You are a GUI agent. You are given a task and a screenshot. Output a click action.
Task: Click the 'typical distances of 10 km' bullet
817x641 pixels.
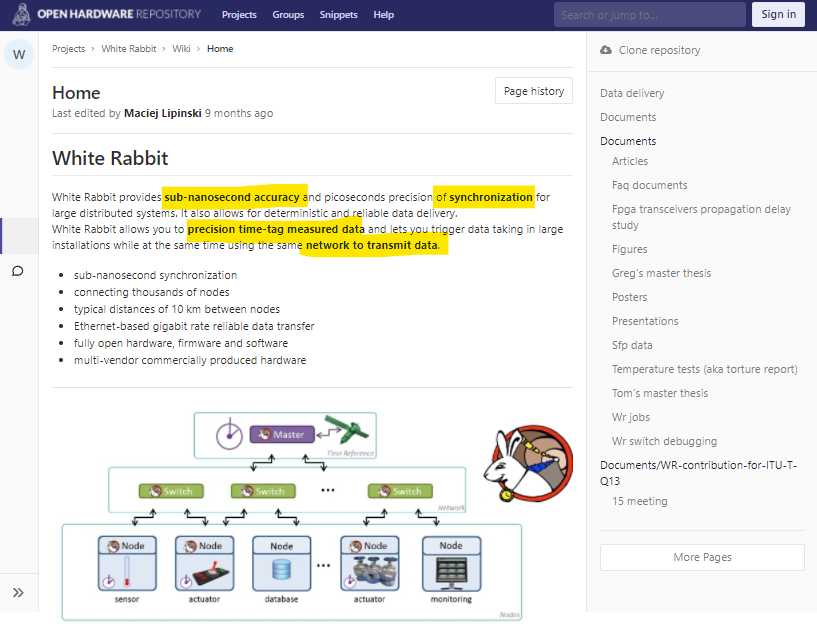tap(177, 309)
